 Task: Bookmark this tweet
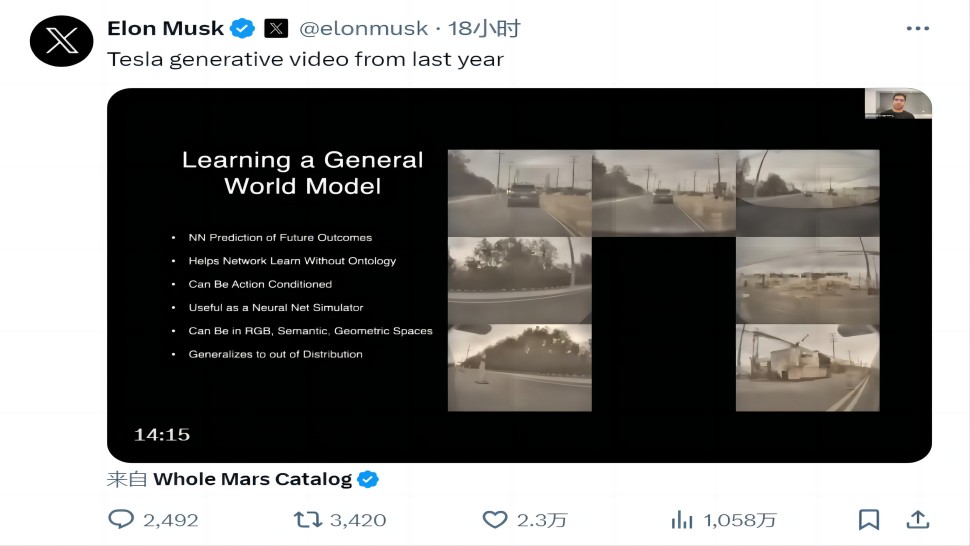(869, 519)
